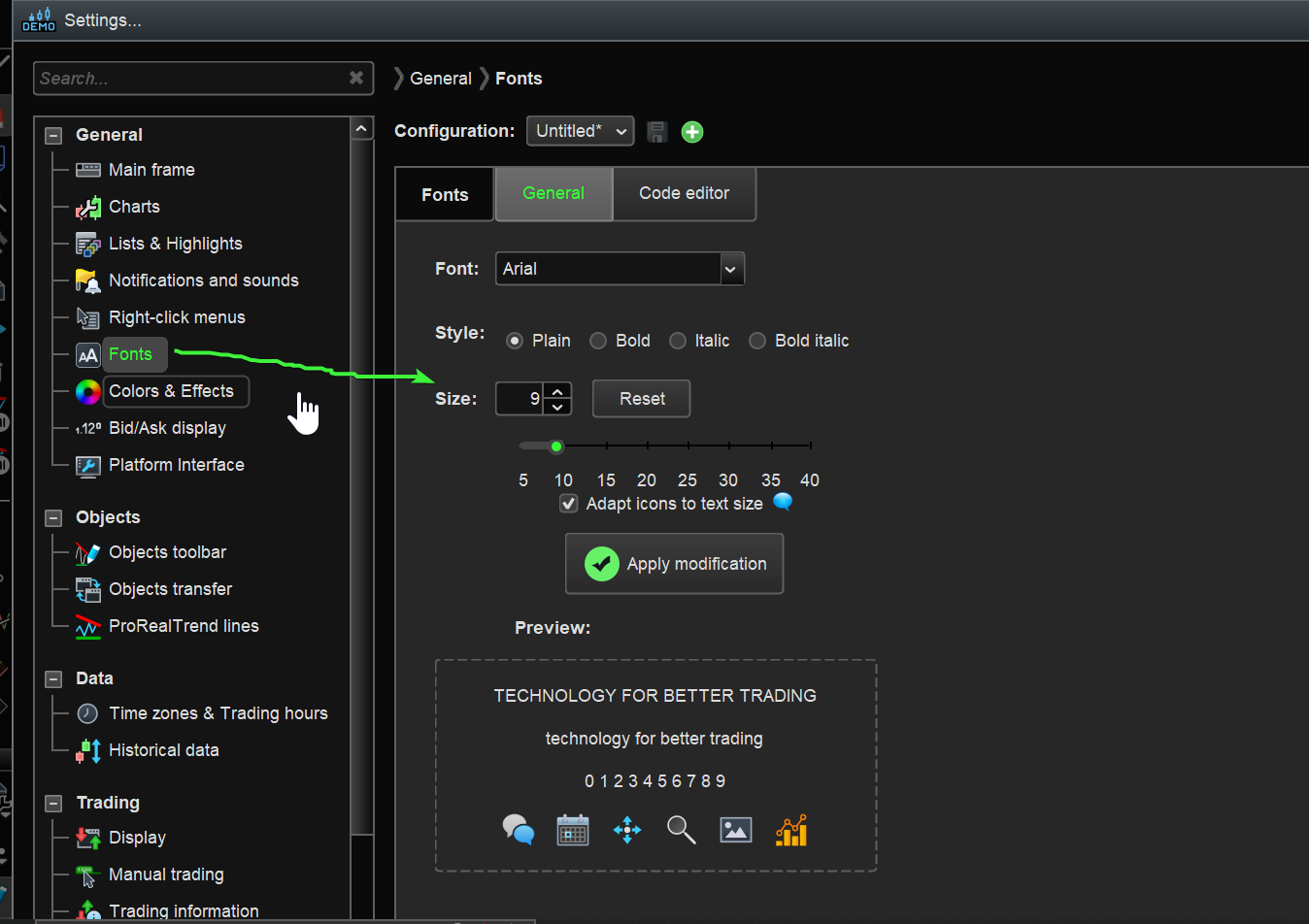The height and width of the screenshot is (924, 1309).
Task: Open Objects transfer settings
Action: [x=170, y=589]
